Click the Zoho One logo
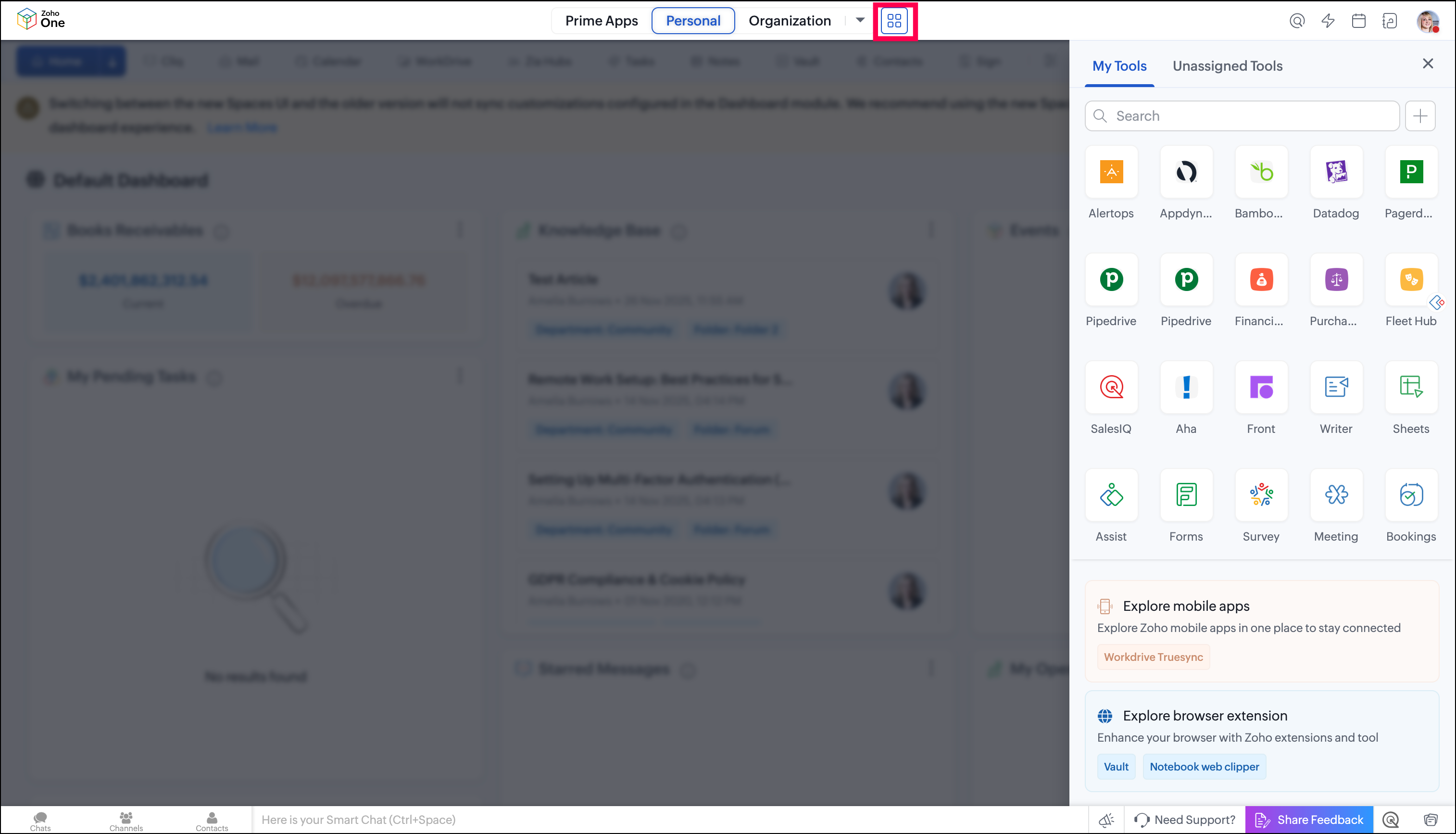The image size is (1456, 834). coord(41,19)
